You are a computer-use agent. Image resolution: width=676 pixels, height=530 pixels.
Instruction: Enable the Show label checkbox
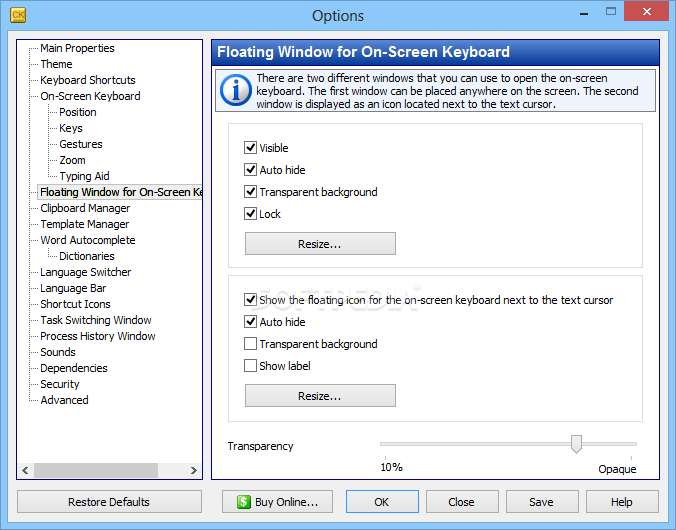coord(250,366)
